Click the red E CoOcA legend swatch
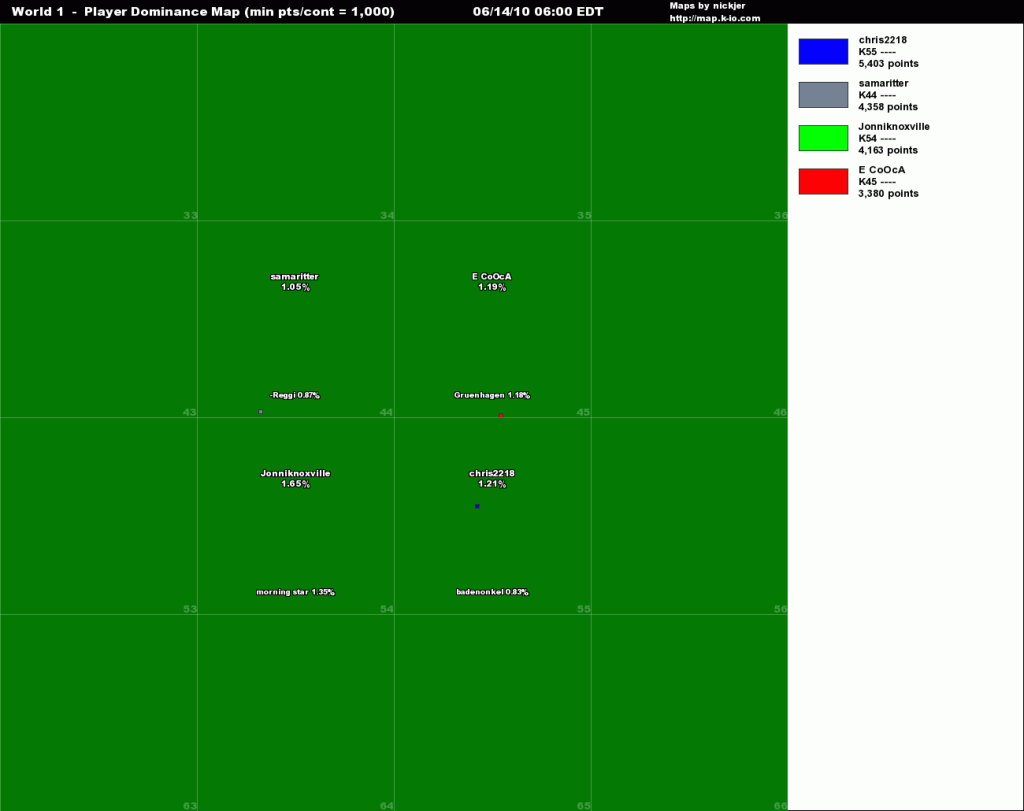The width and height of the screenshot is (1024, 811). click(x=823, y=182)
